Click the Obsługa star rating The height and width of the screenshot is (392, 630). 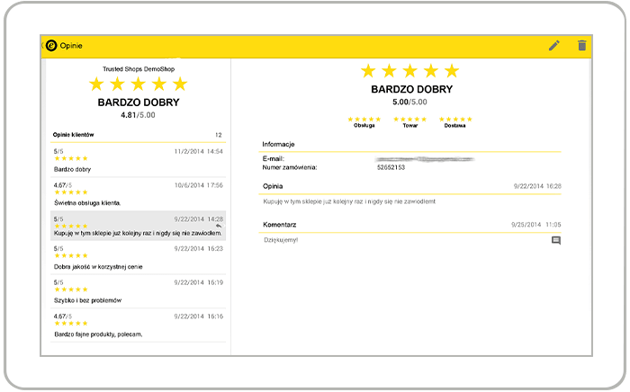pos(364,119)
